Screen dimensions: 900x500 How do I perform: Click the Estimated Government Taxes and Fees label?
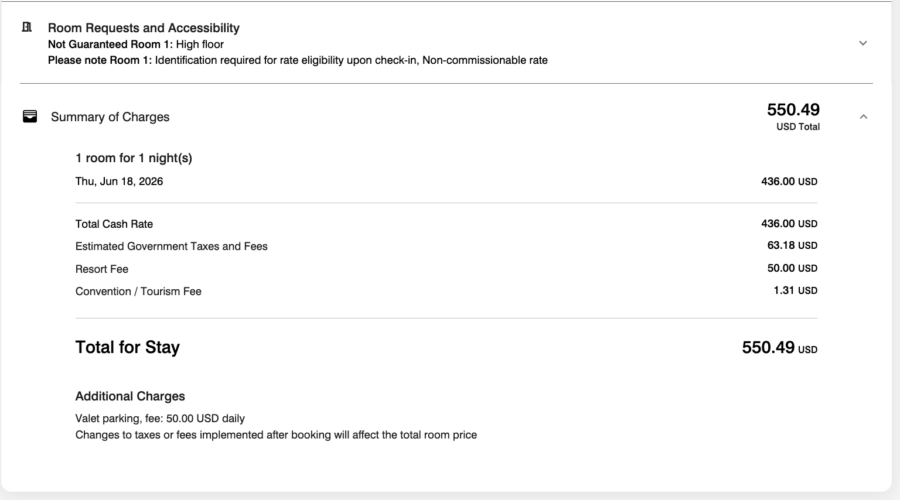pos(171,246)
